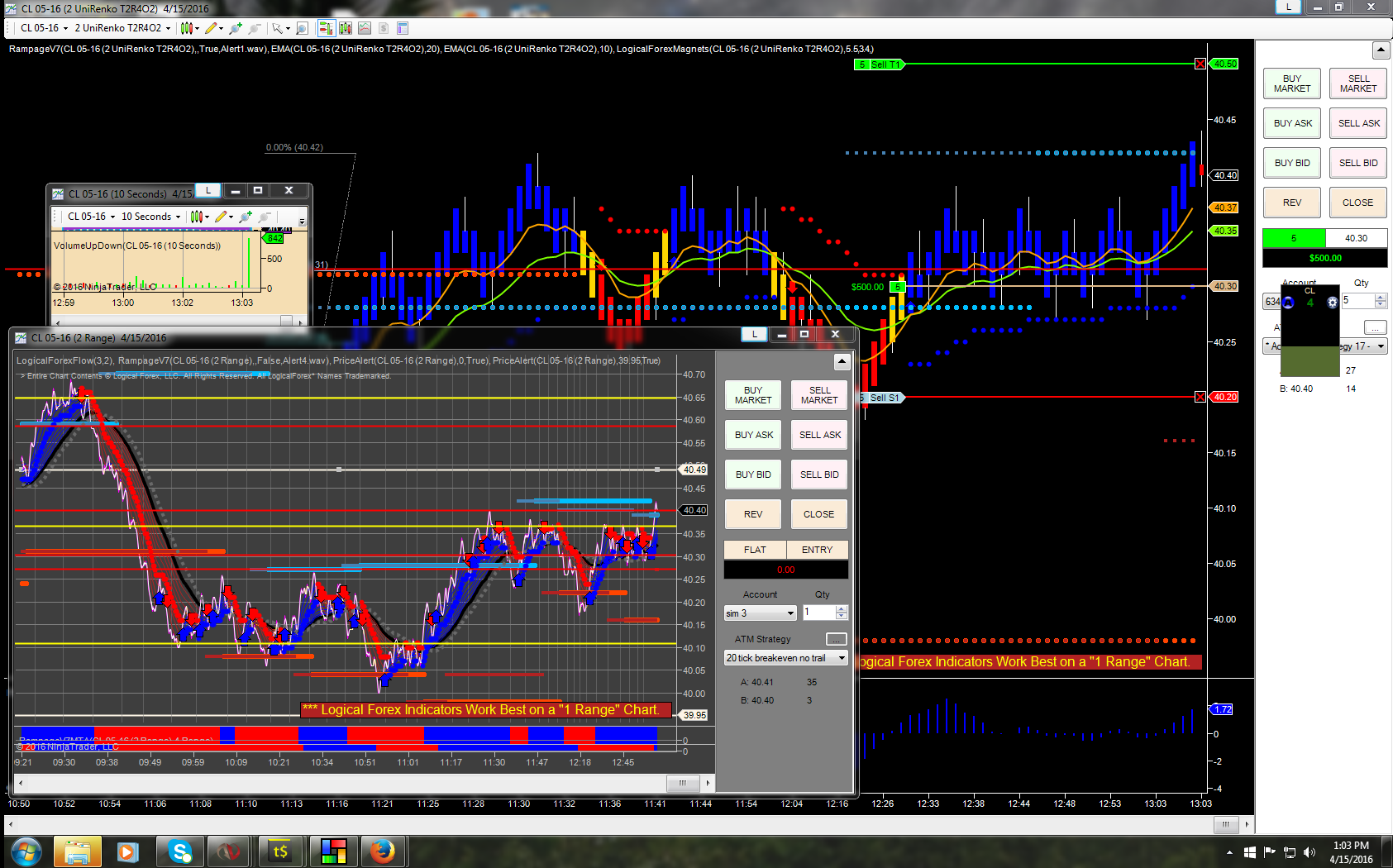
Task: Click CLOSE in right Chart Trader
Action: 1358,203
